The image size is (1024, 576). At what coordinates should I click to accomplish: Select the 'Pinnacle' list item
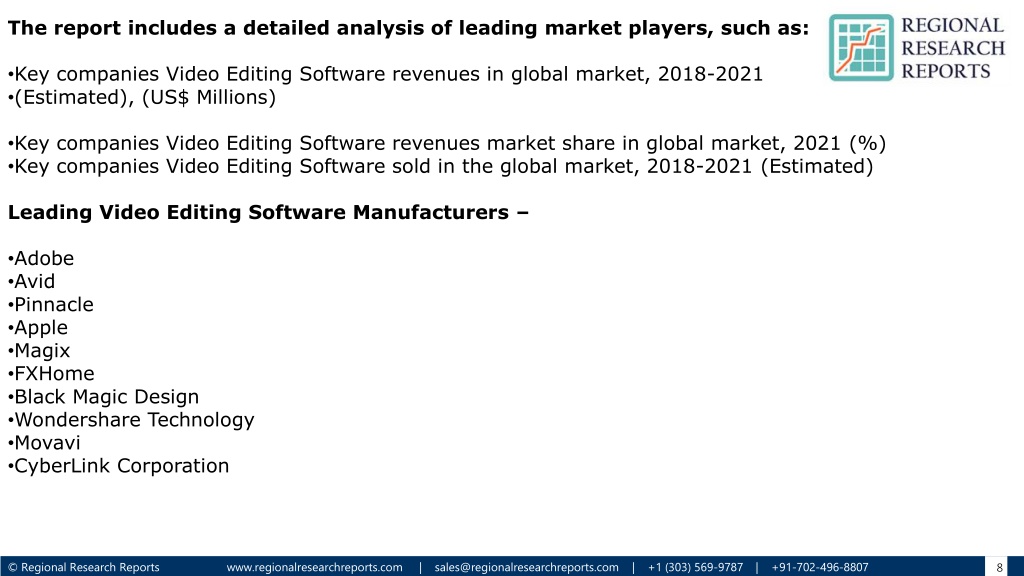click(50, 304)
